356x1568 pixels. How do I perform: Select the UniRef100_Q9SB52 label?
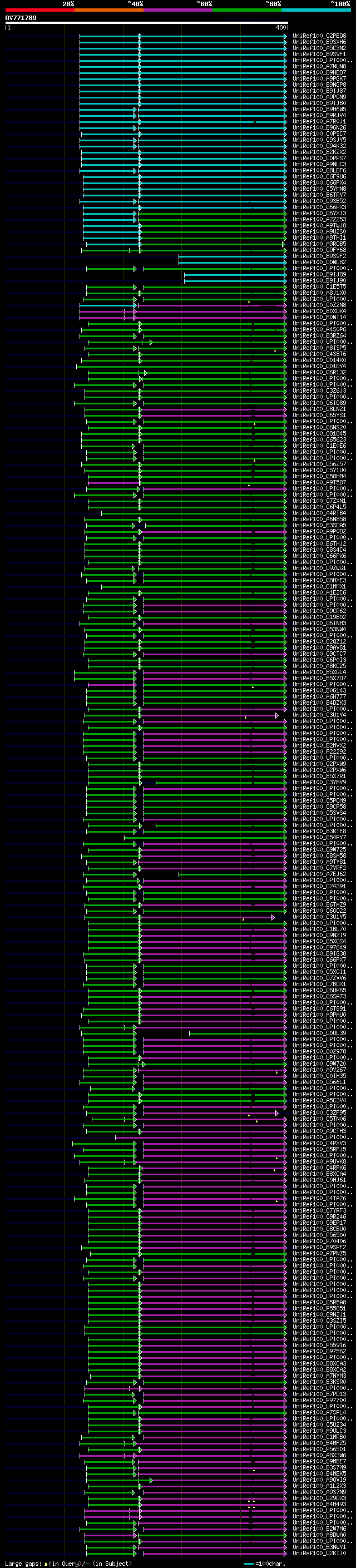pos(319,201)
